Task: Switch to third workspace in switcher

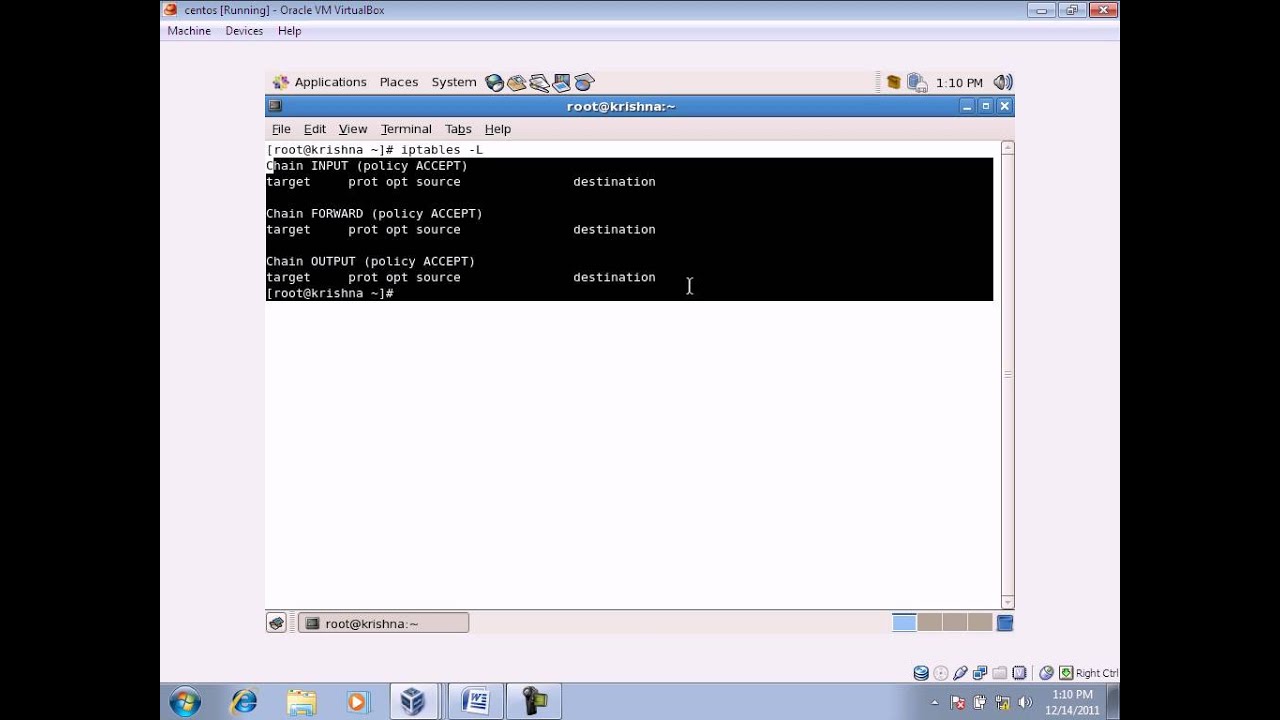Action: click(955, 623)
